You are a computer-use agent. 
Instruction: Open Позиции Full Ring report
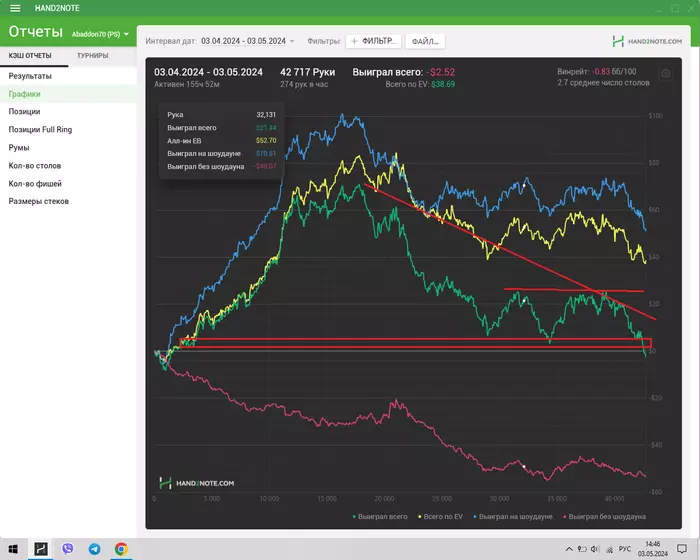(68, 130)
